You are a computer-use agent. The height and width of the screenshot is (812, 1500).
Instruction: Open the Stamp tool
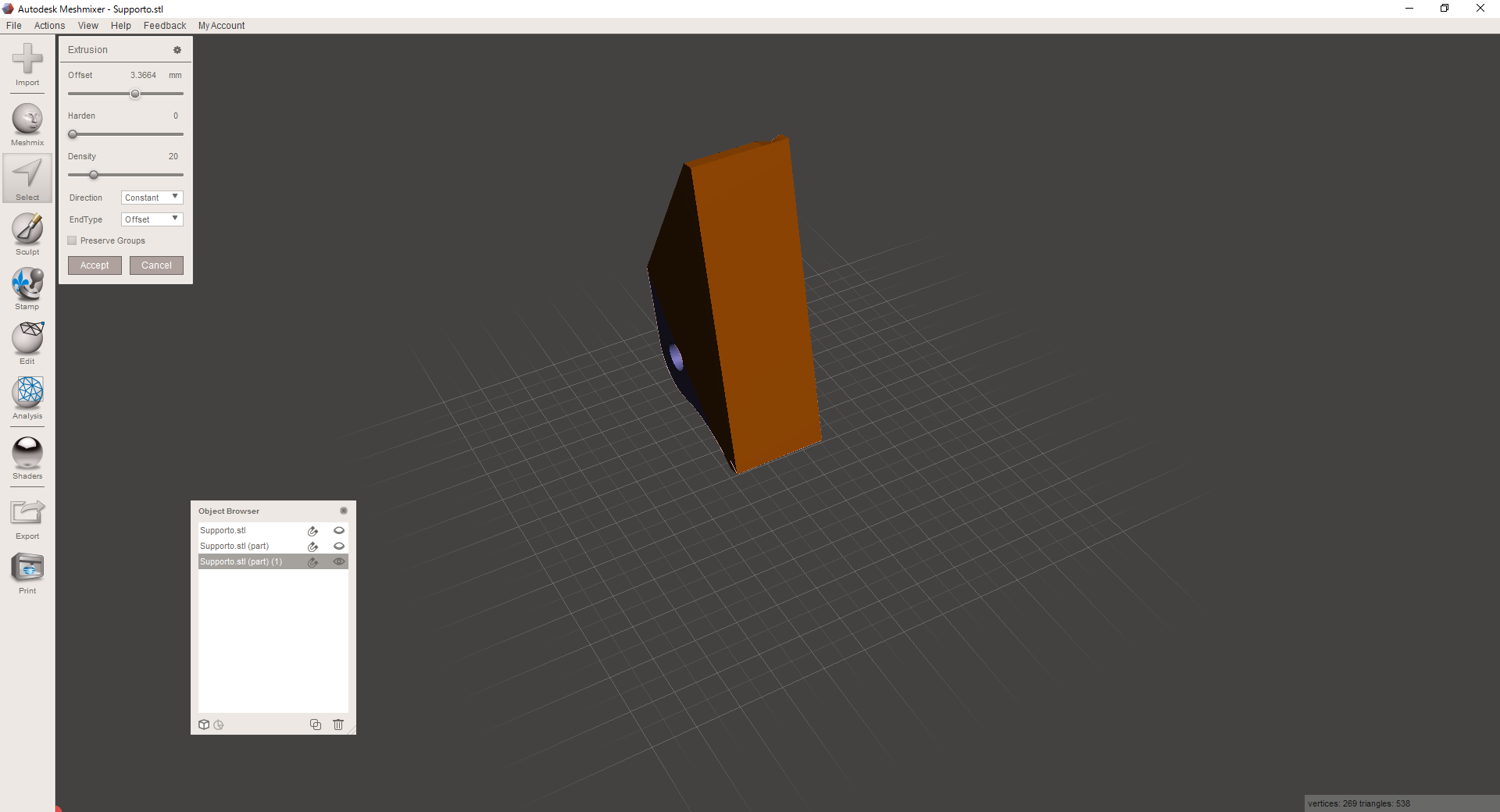(27, 288)
